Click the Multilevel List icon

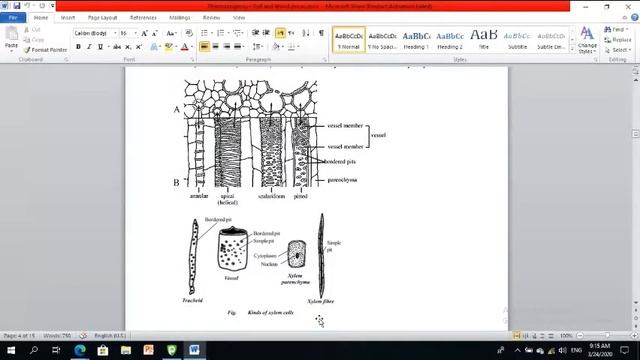[237, 33]
